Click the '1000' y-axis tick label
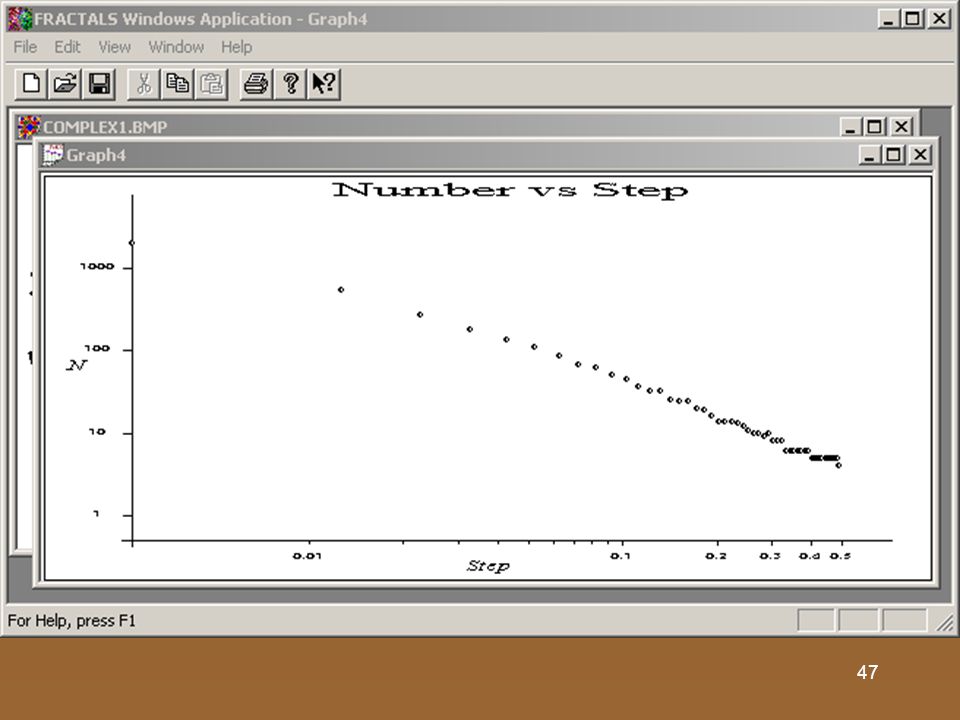The image size is (960, 720). [x=97, y=266]
